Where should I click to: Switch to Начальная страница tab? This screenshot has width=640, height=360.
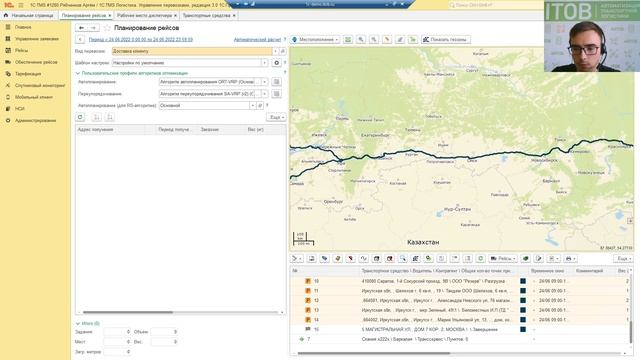29,16
